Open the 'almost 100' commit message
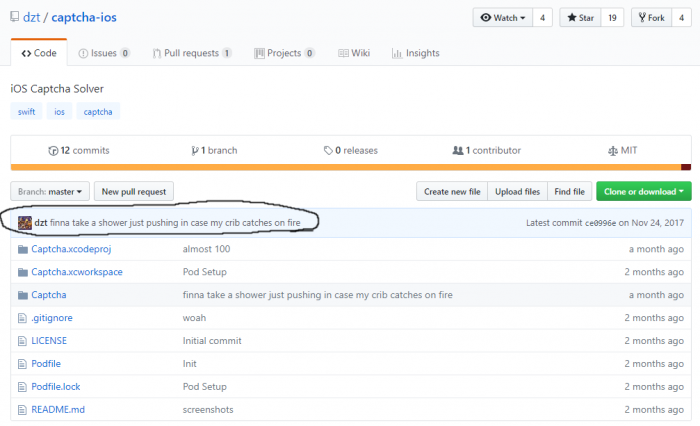The height and width of the screenshot is (426, 700). (x=206, y=249)
